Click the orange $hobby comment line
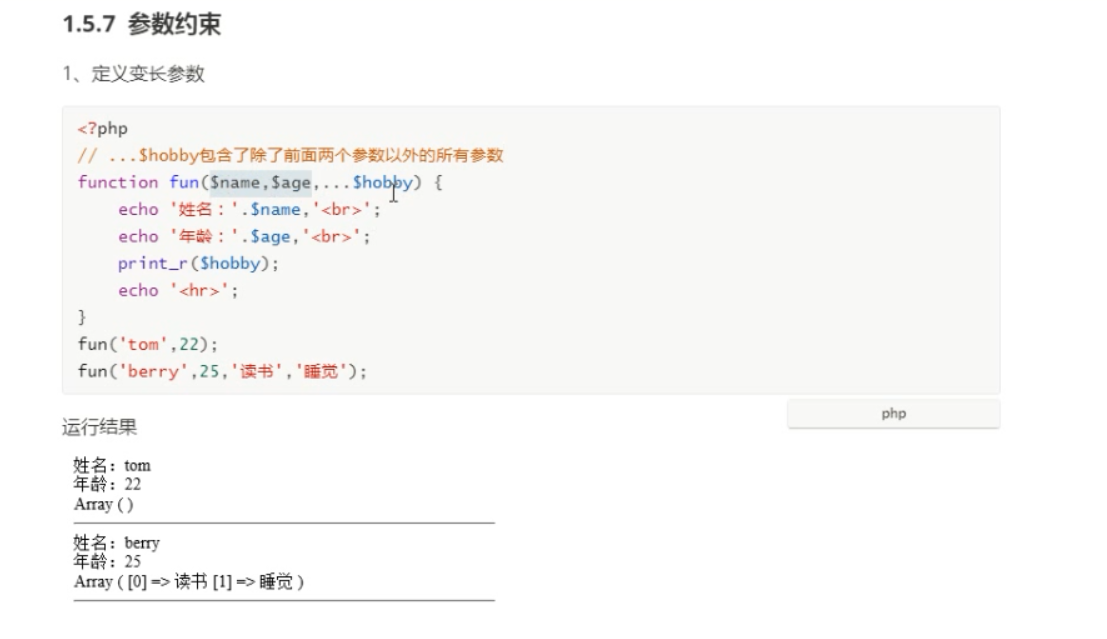Image resolution: width=1107 pixels, height=639 pixels. coord(290,155)
